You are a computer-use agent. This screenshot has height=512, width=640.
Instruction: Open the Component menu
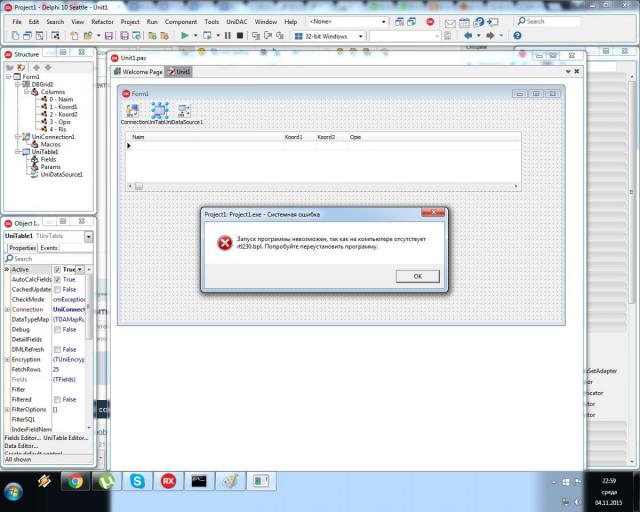coord(181,22)
